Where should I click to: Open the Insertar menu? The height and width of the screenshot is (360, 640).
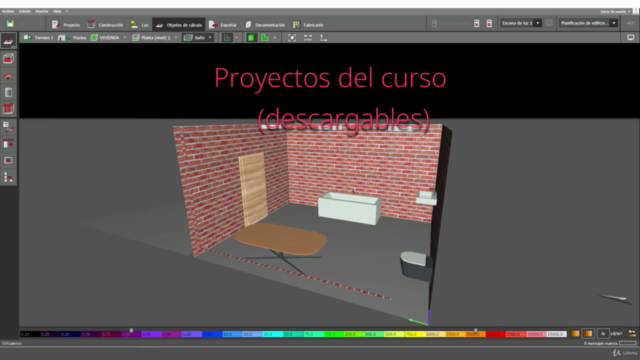42,11
